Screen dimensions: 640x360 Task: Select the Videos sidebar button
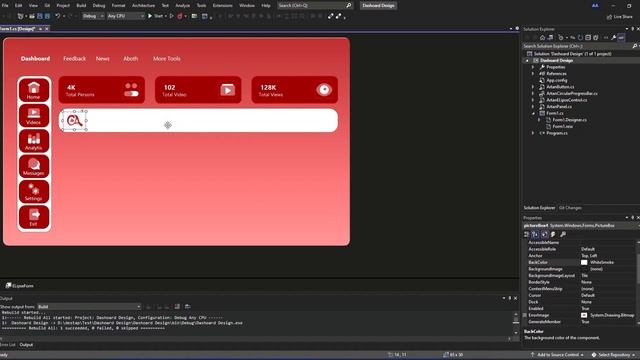point(34,116)
